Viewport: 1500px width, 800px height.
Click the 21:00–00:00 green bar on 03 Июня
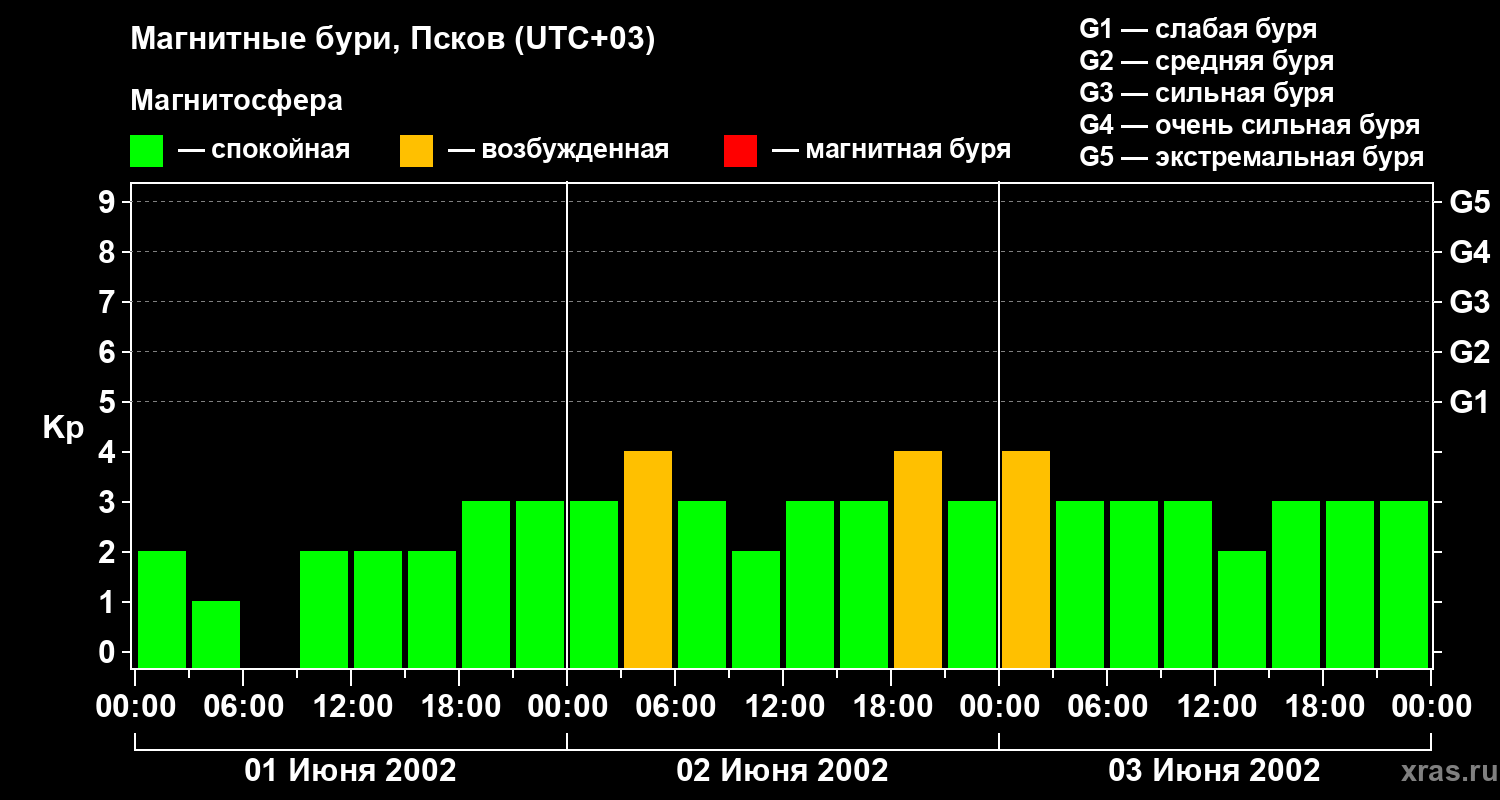[x=1404, y=584]
